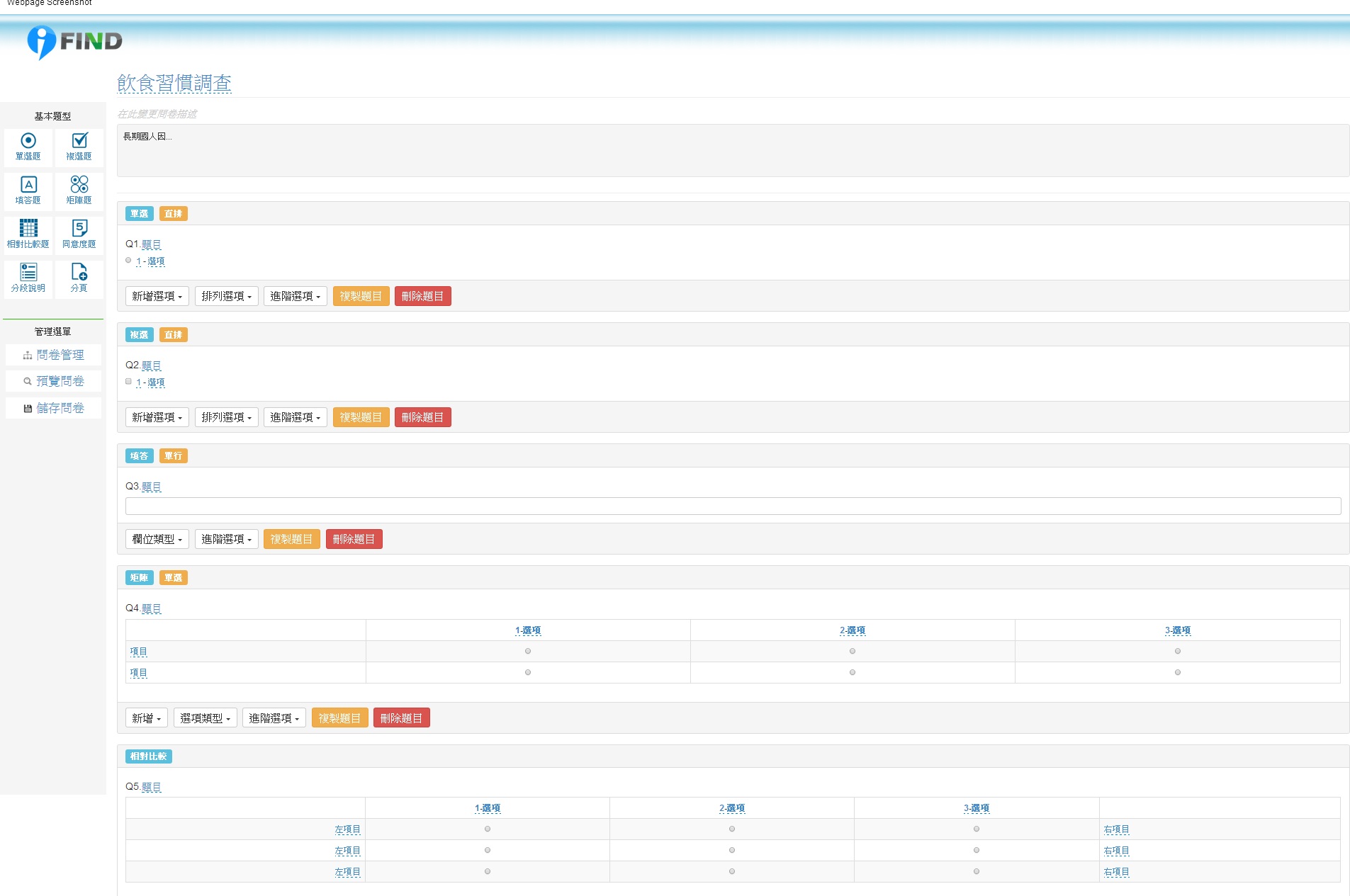Viewport: 1350px width, 896px height.
Task: Click Q2 刪除題目 delete button
Action: (x=423, y=417)
